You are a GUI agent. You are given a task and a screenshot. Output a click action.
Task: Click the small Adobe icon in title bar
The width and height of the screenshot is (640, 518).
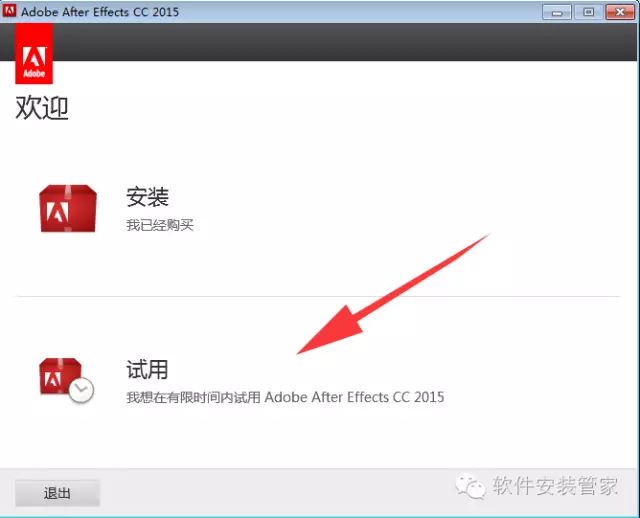point(9,11)
